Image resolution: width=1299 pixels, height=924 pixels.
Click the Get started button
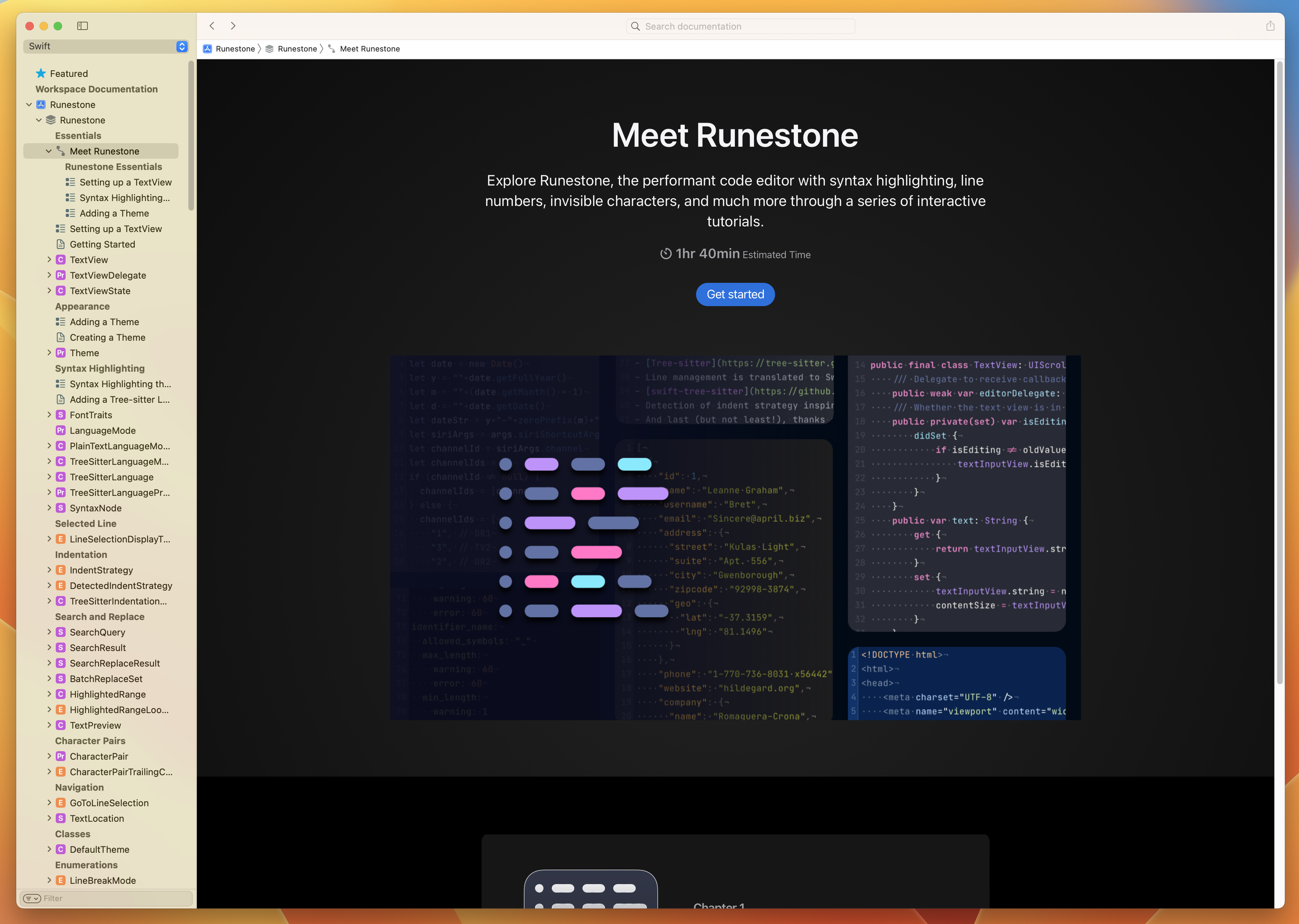[735, 294]
